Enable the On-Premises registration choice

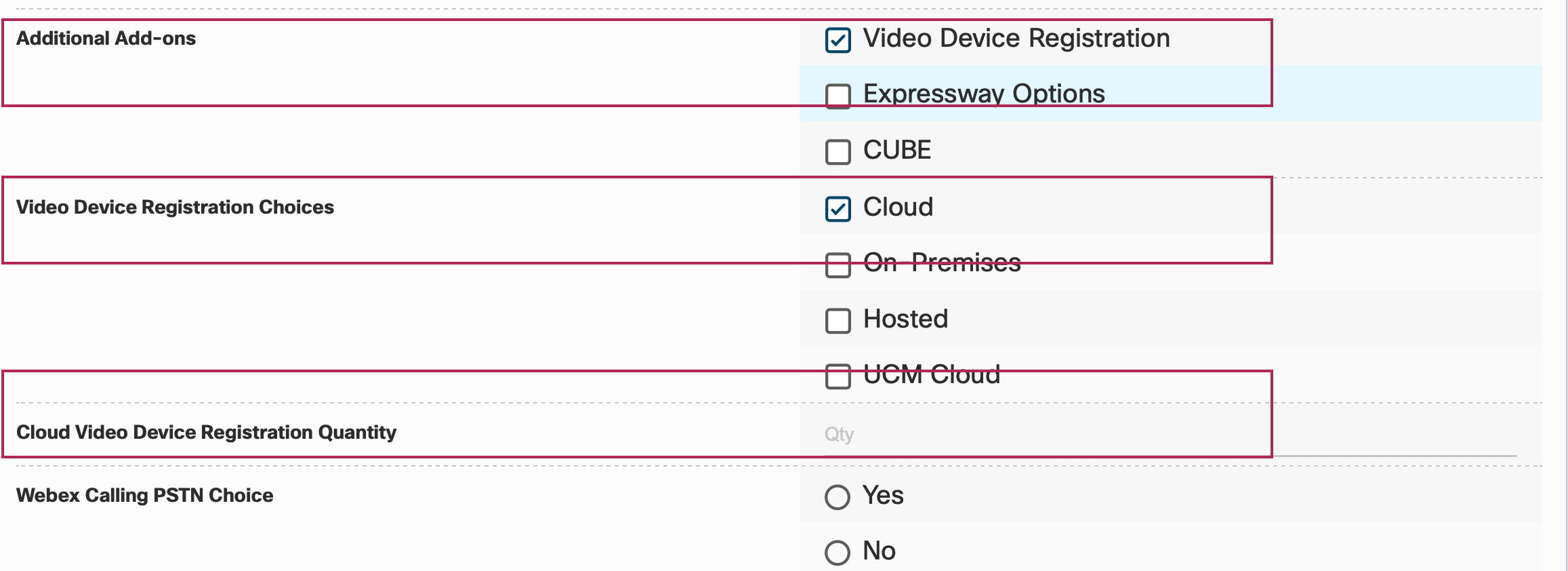tap(838, 266)
